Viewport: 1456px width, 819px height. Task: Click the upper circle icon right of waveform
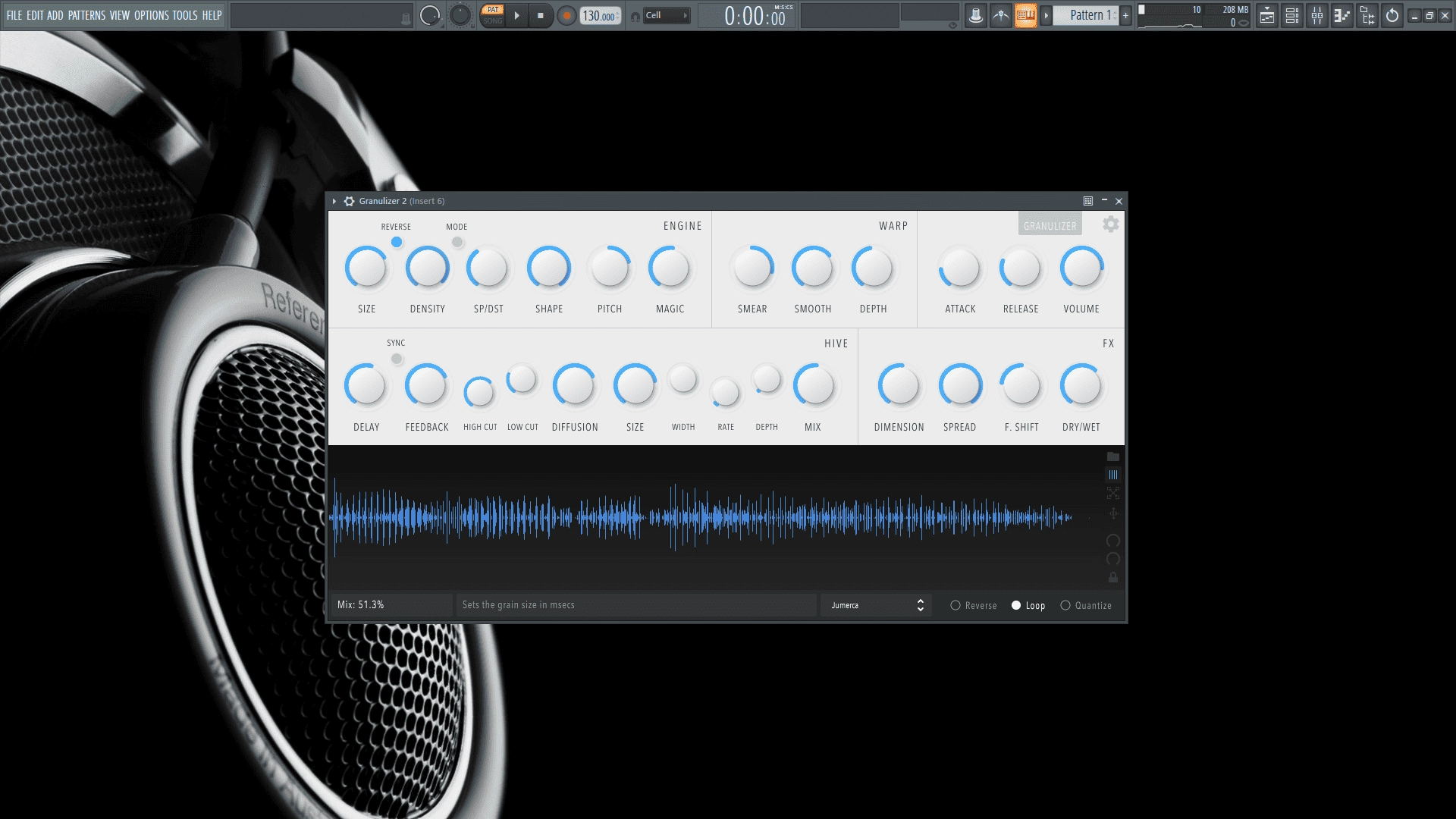pos(1113,541)
